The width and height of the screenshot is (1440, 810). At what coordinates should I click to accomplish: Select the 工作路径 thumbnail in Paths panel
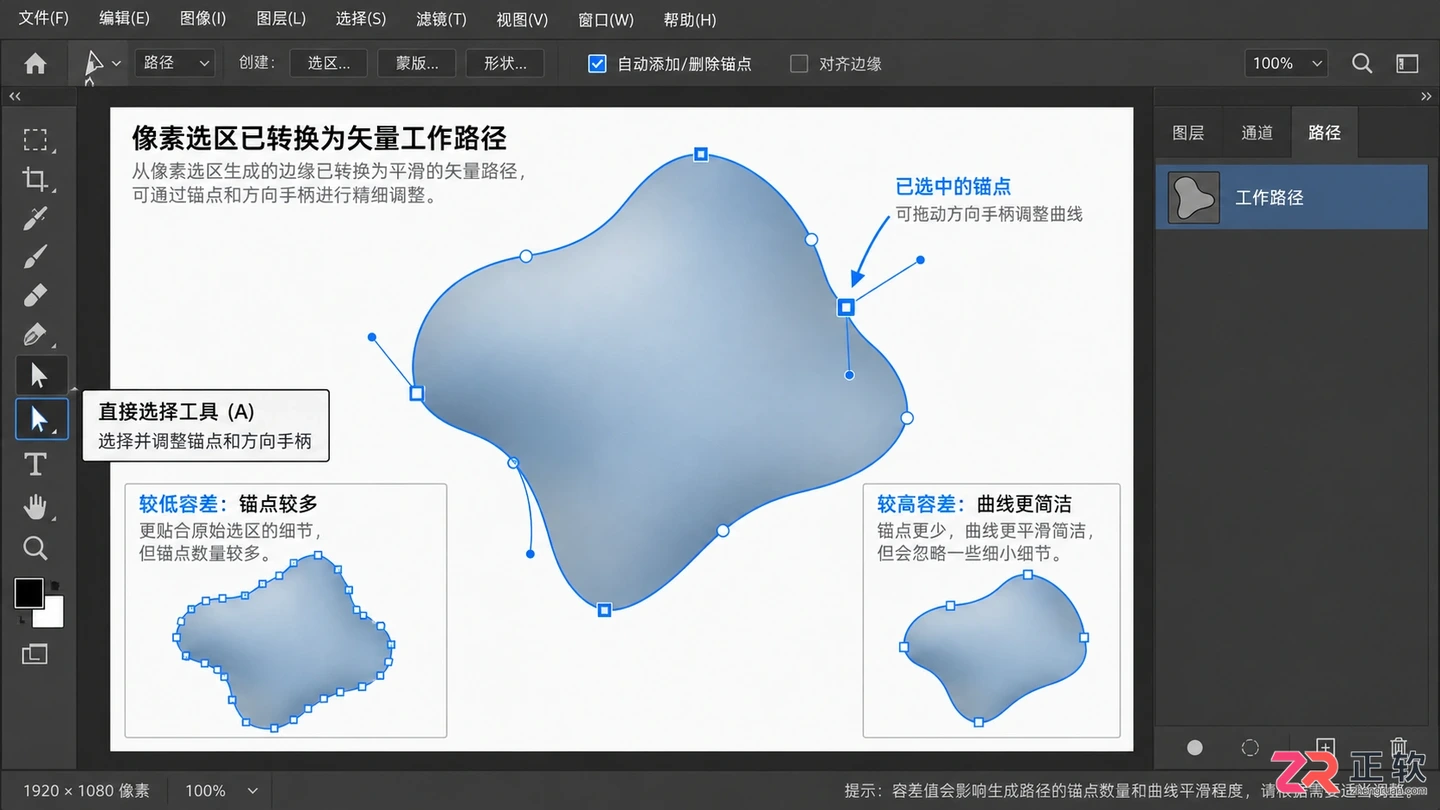[x=1194, y=197]
